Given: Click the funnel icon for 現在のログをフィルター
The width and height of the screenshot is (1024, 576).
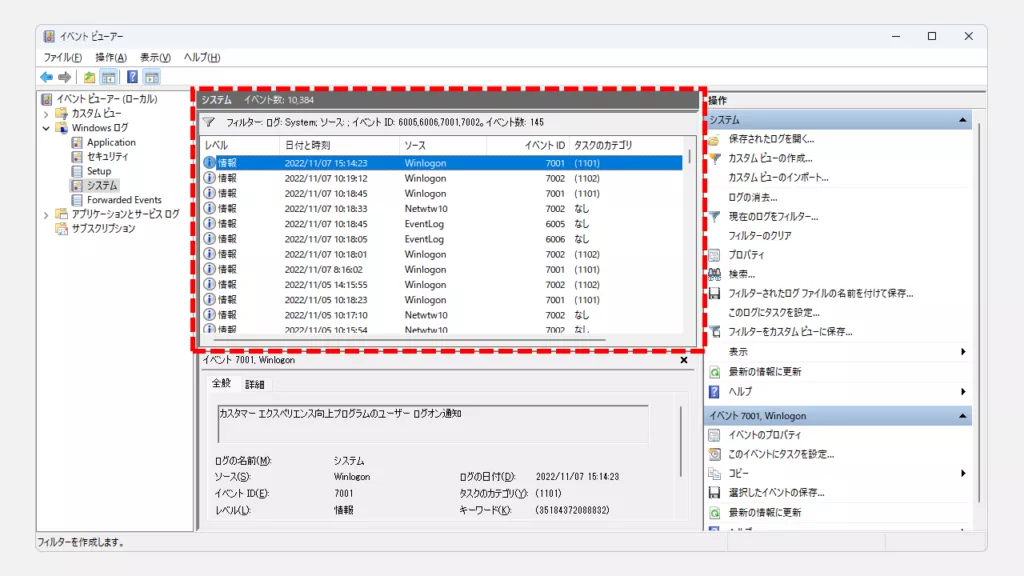Looking at the screenshot, I should click(x=714, y=216).
